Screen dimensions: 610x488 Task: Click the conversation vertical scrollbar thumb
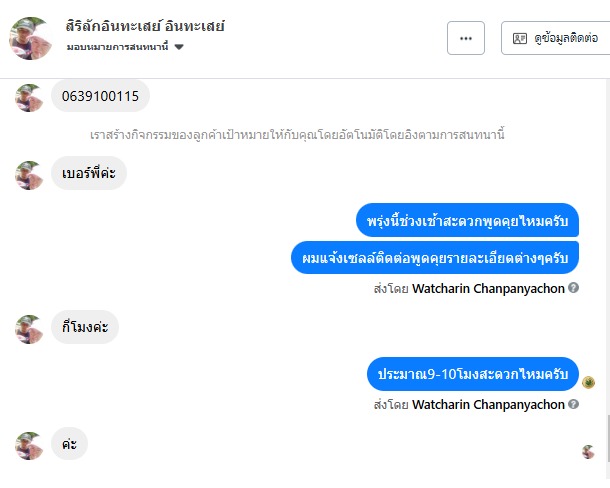608,439
